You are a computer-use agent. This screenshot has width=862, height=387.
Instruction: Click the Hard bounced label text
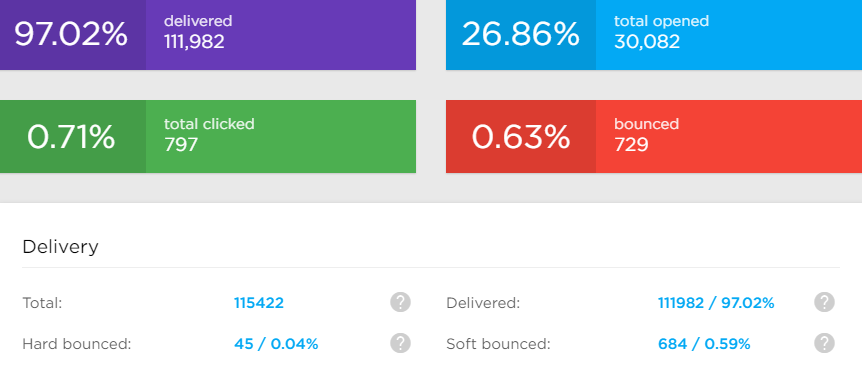pos(77,344)
